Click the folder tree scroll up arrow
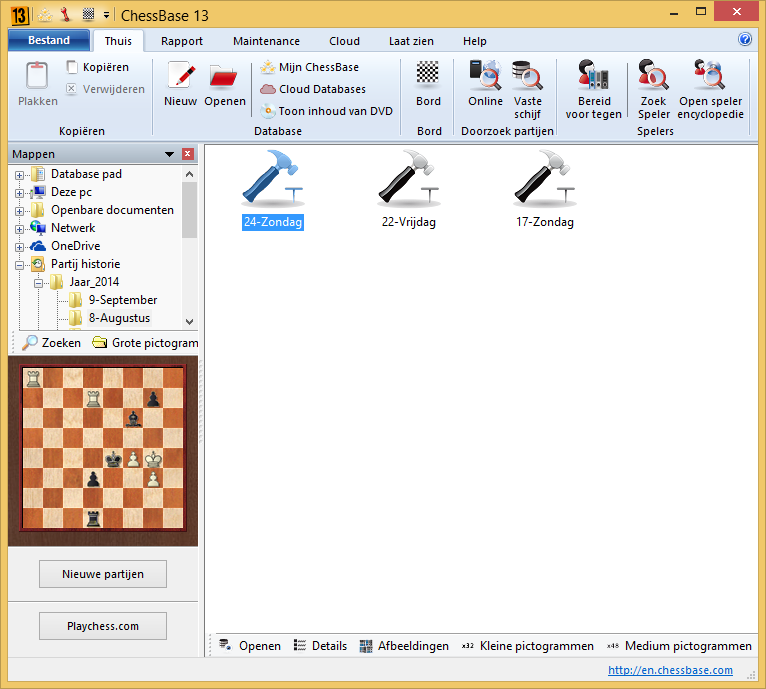766x689 pixels. pyautogui.click(x=190, y=174)
